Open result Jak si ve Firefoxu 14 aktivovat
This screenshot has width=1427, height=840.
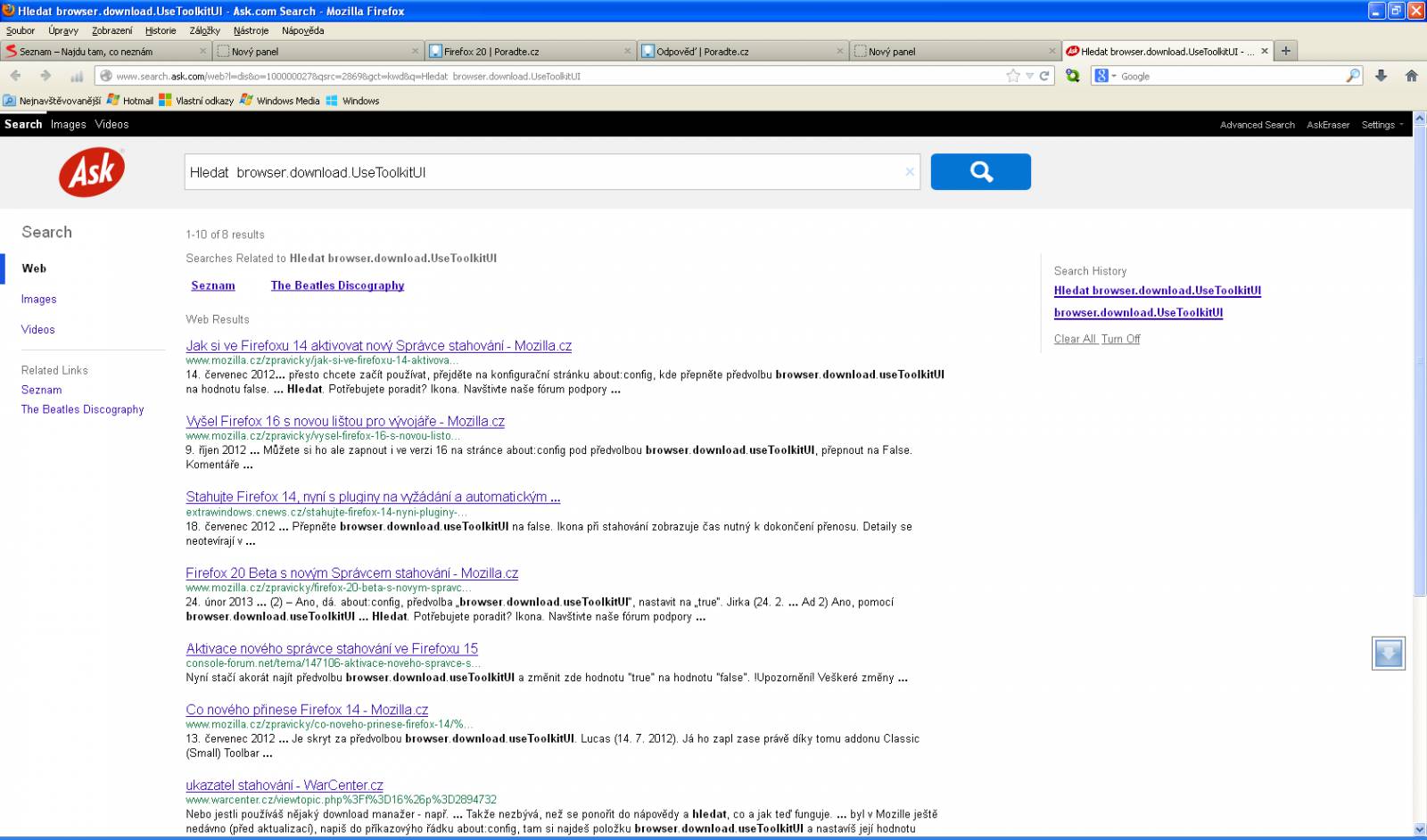[x=379, y=346]
